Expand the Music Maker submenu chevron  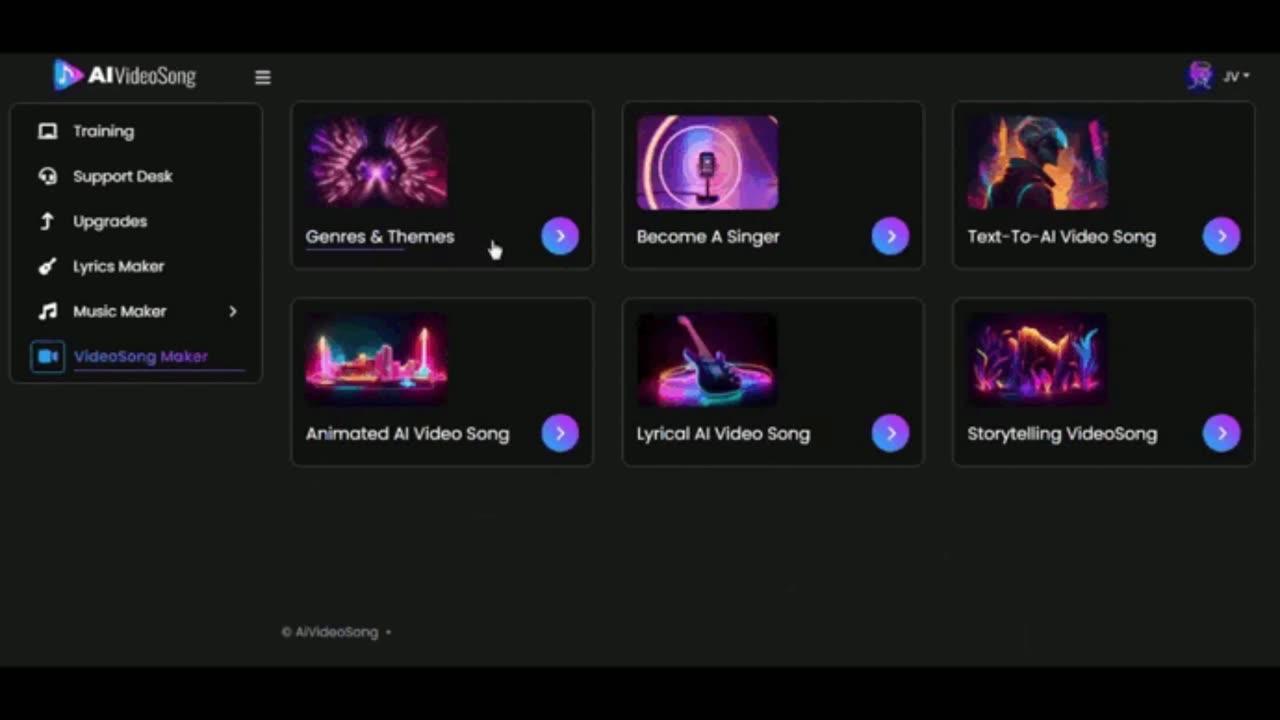[233, 311]
